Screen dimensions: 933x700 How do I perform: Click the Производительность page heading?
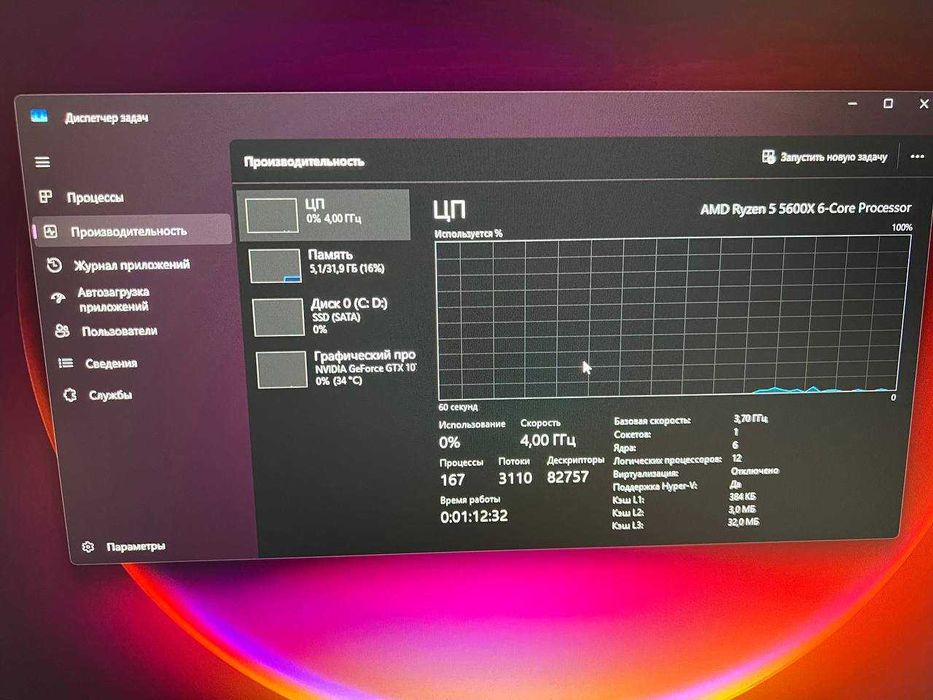click(304, 162)
